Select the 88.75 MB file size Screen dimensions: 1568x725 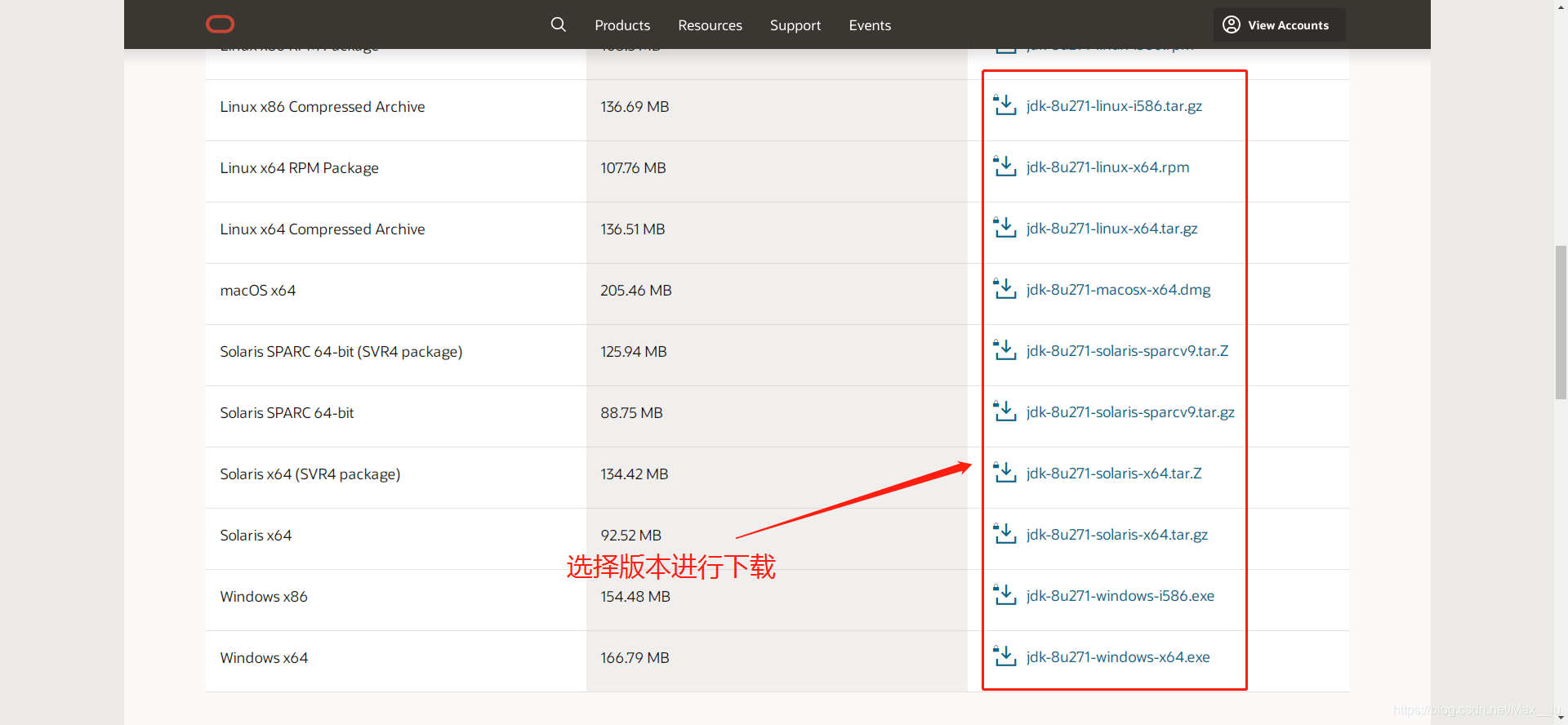pos(631,413)
